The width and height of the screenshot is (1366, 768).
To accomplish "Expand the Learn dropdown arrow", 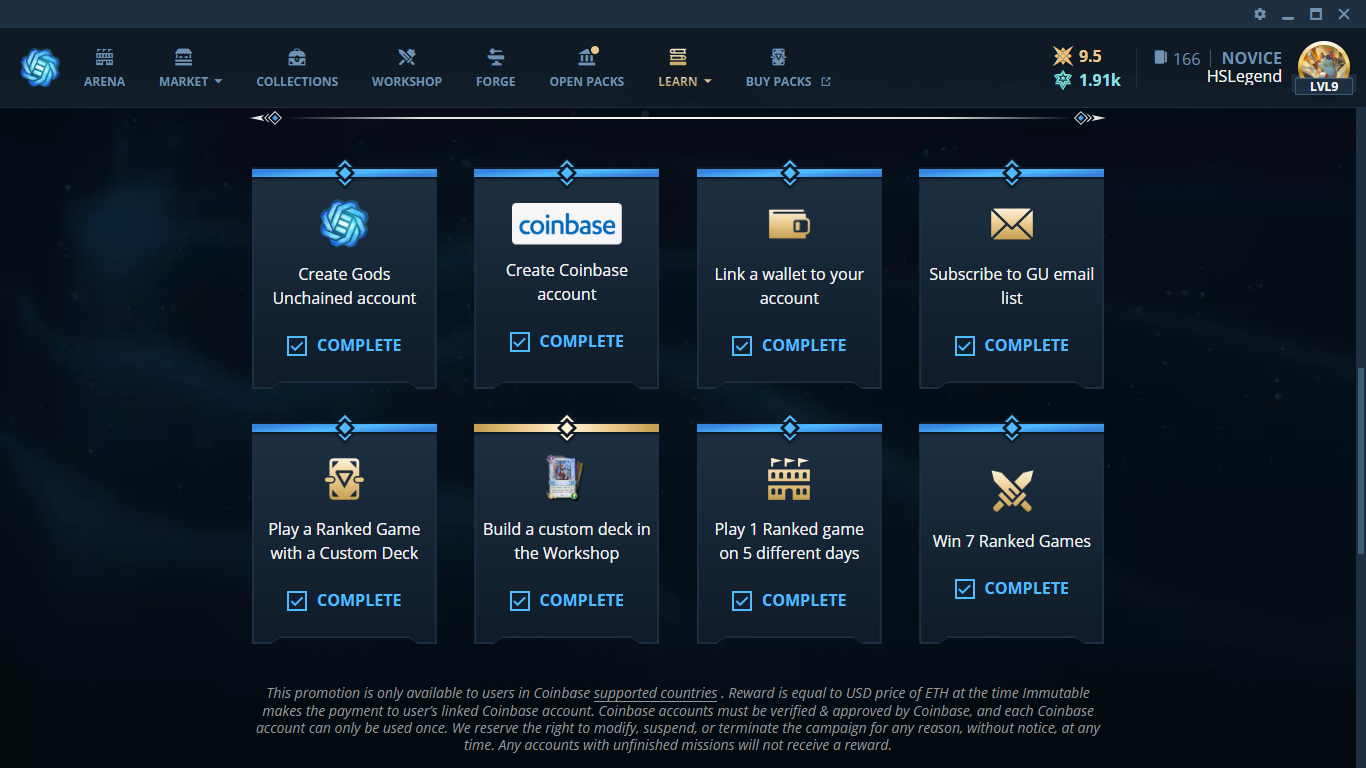I will coord(707,82).
